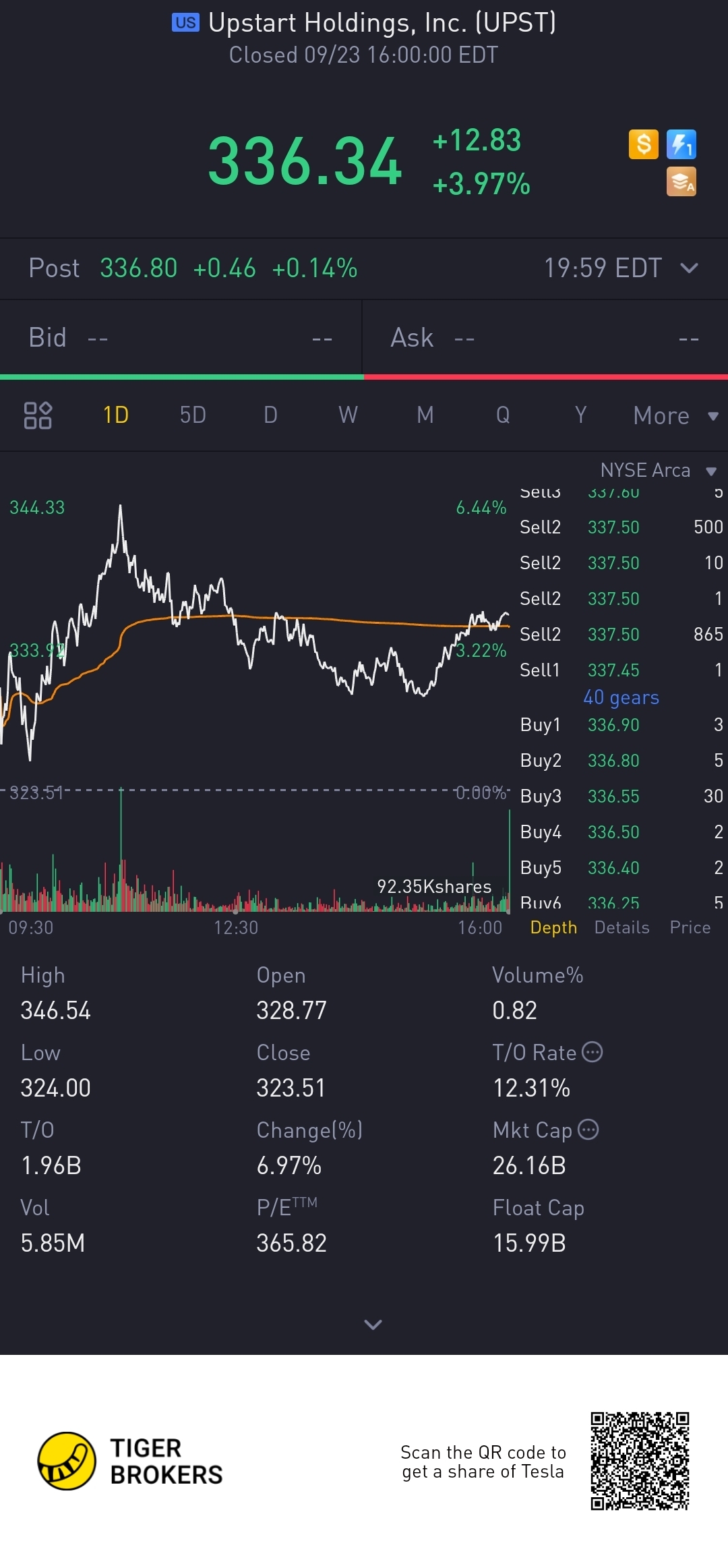Select the Buy4 336.50 row
The height and width of the screenshot is (1568, 728).
[x=621, y=832]
